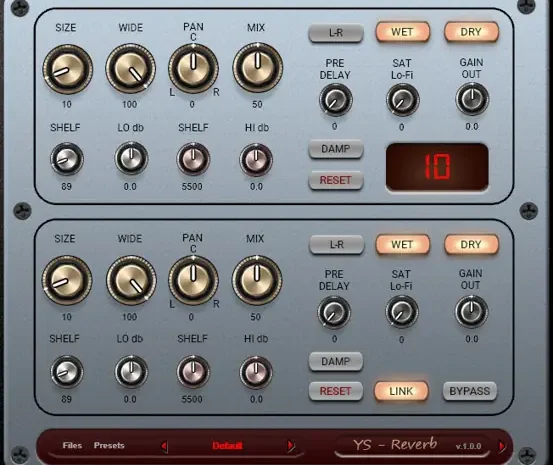Toggle the upper DAMP button
The height and width of the screenshot is (465, 553).
point(335,149)
